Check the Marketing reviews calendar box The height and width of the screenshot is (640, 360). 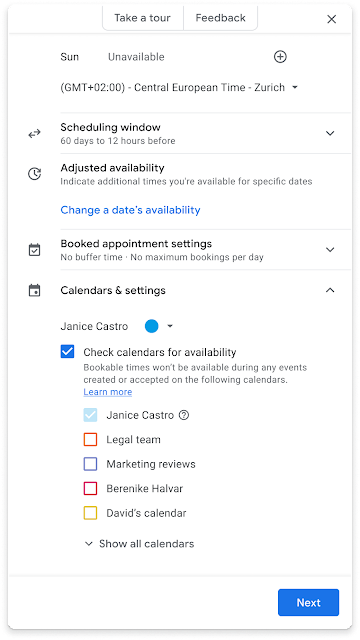[90, 464]
